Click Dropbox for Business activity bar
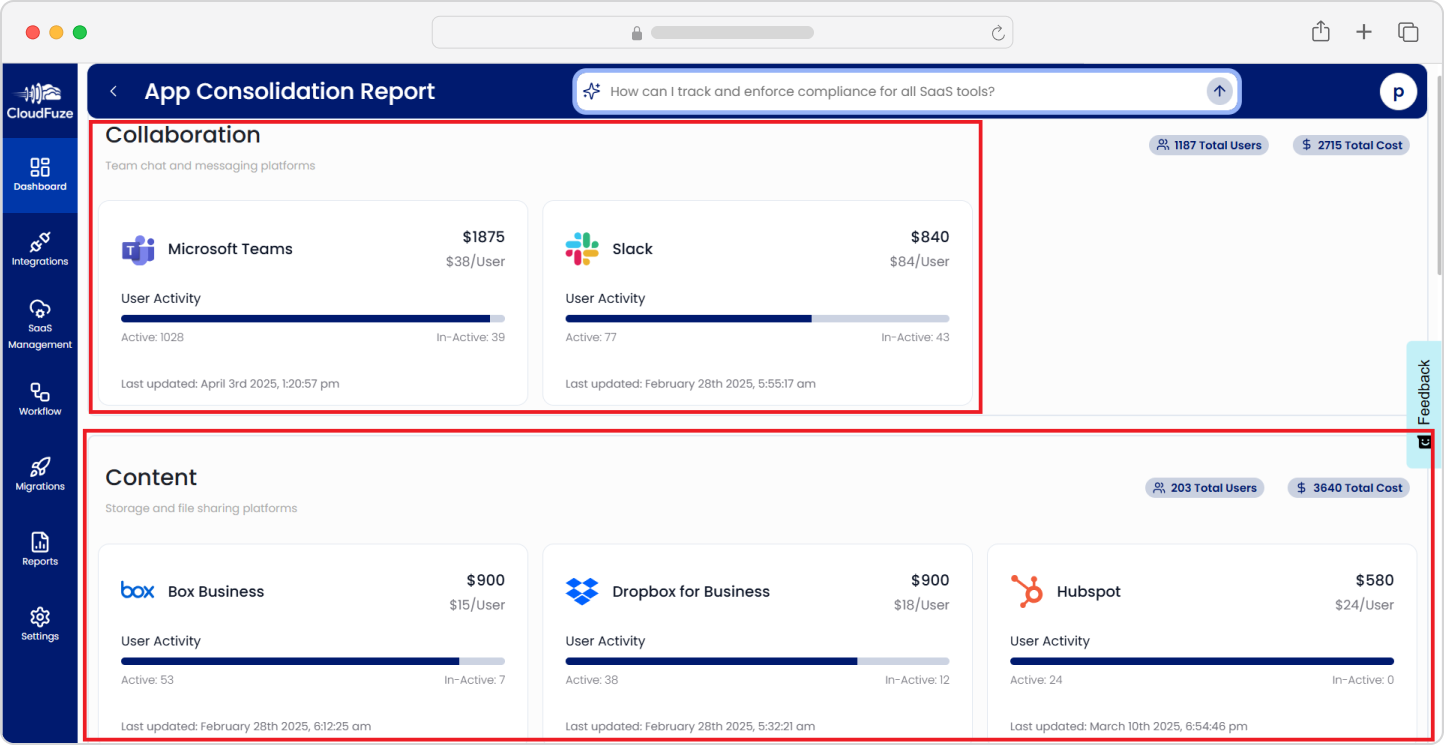 pyautogui.click(x=757, y=661)
